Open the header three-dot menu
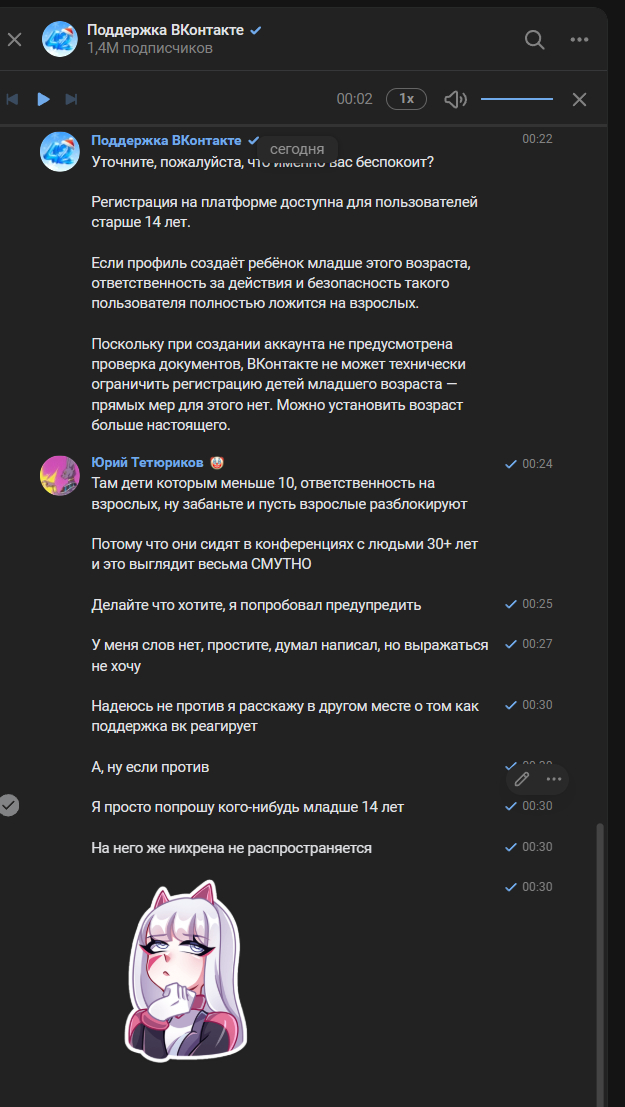The image size is (625, 1107). point(578,39)
